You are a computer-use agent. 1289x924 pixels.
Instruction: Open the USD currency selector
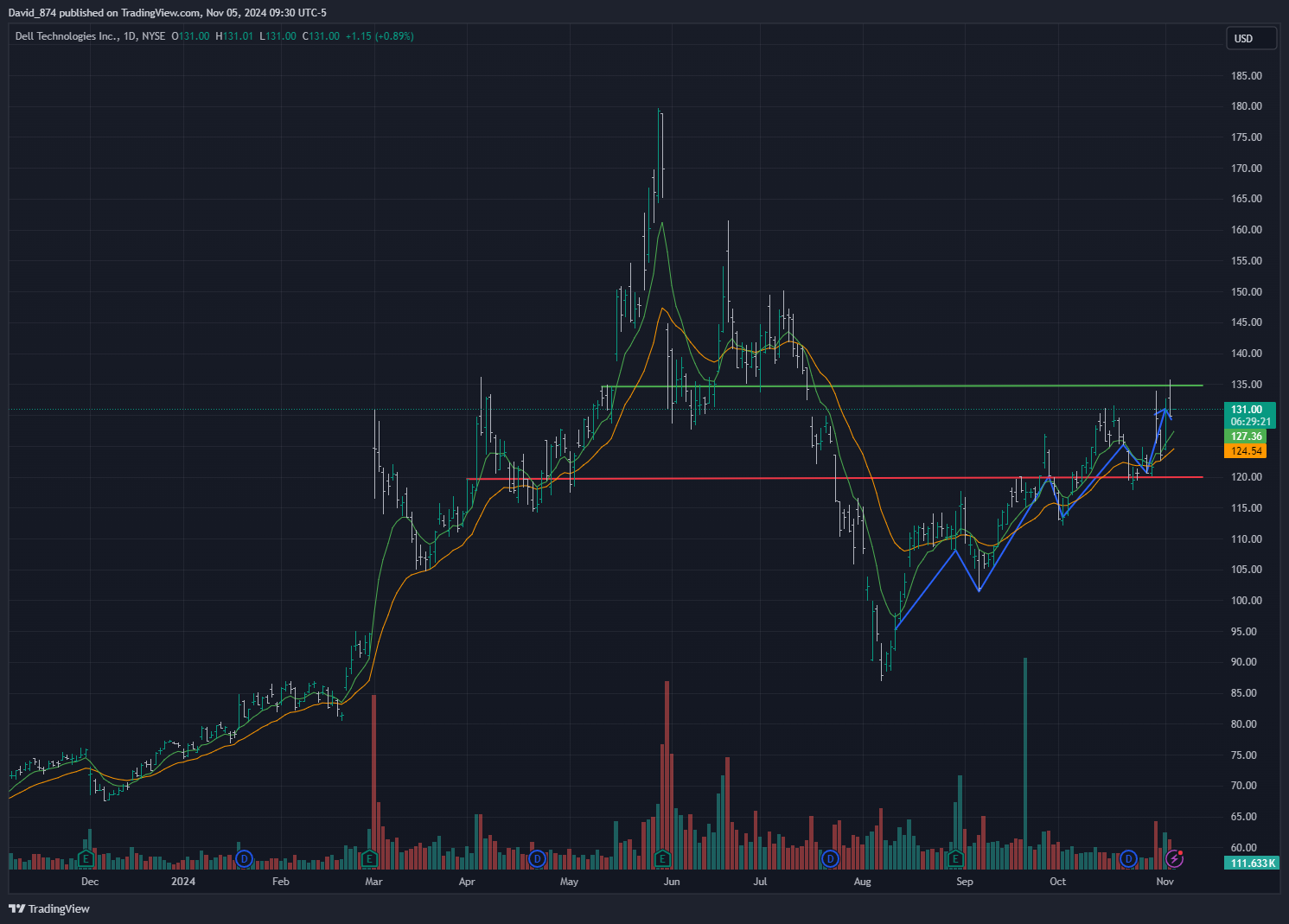click(x=1251, y=38)
